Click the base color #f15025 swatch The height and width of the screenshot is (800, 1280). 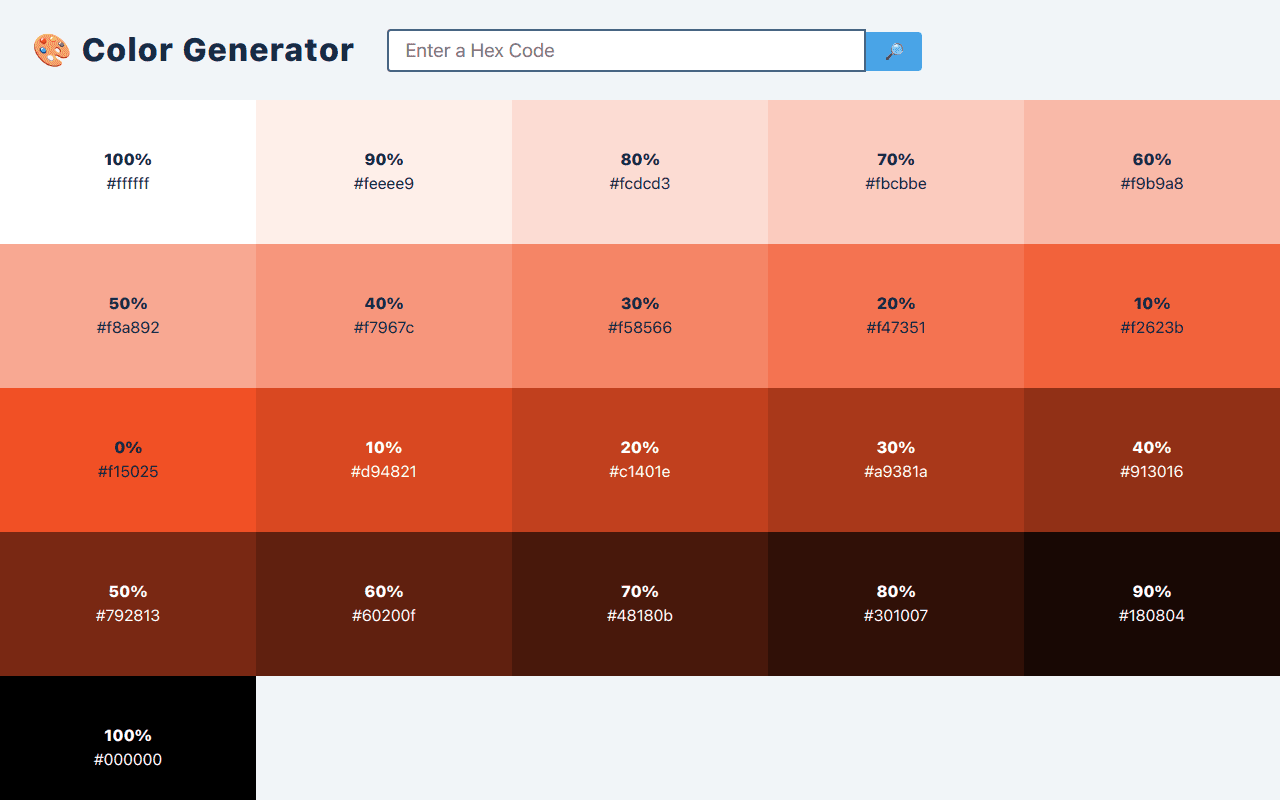coord(128,460)
